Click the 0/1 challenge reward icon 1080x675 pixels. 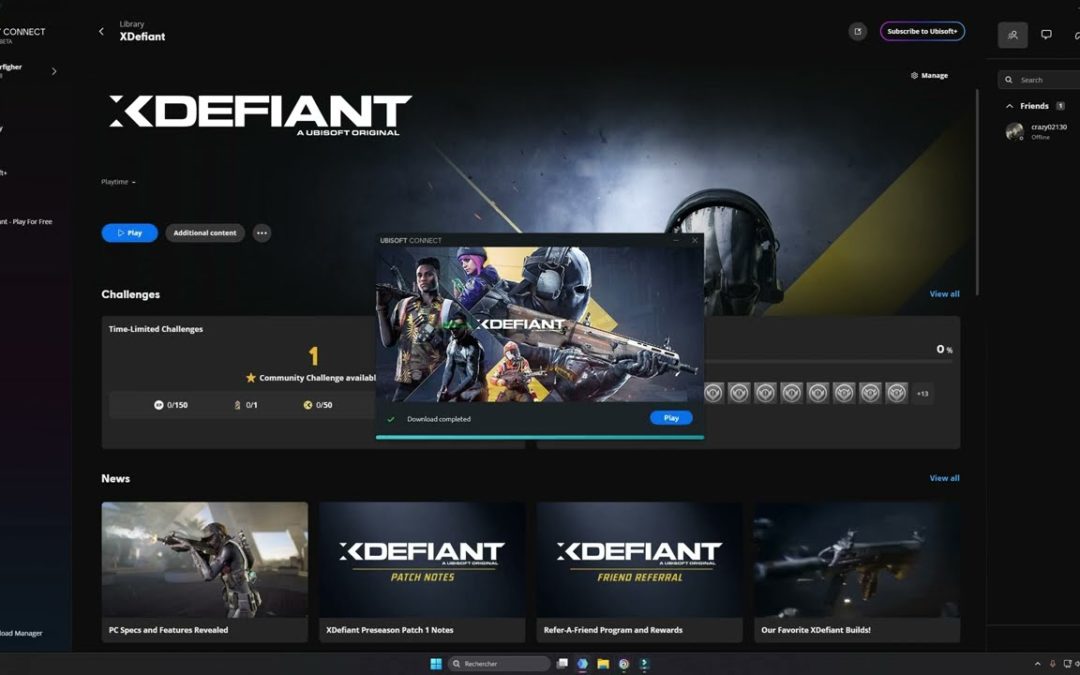(238, 405)
